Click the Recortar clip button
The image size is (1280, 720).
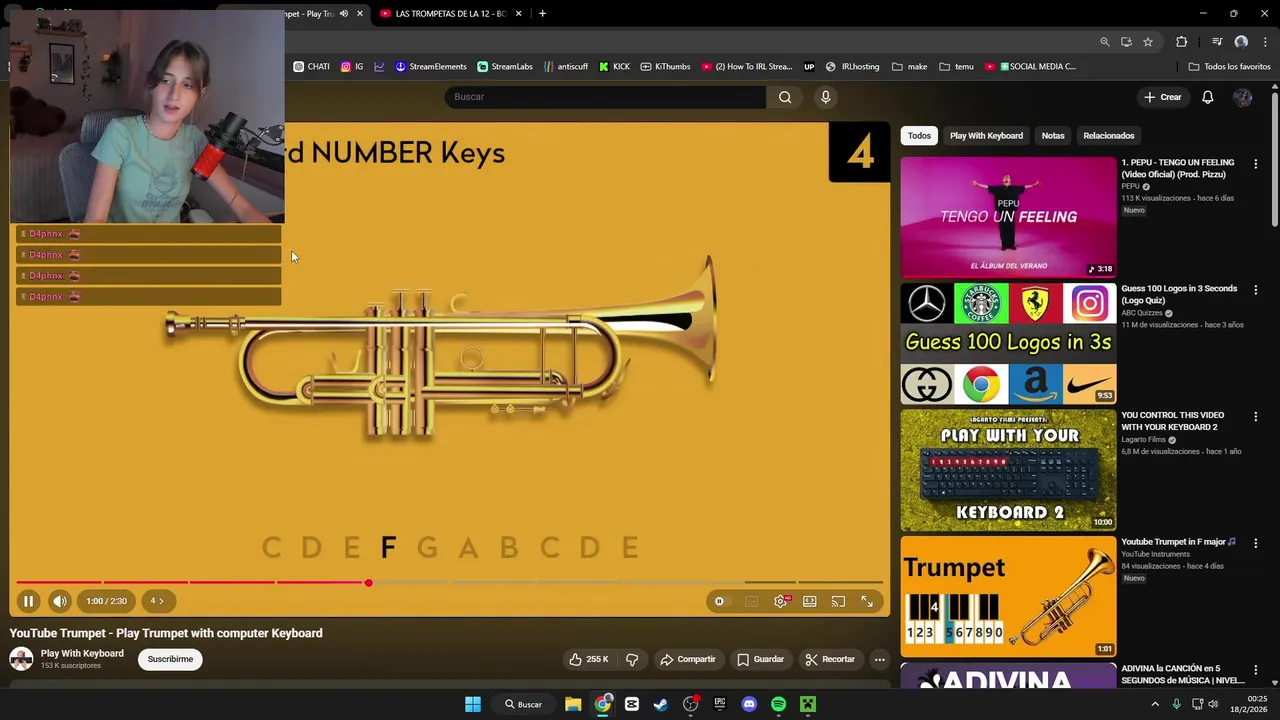tap(830, 659)
